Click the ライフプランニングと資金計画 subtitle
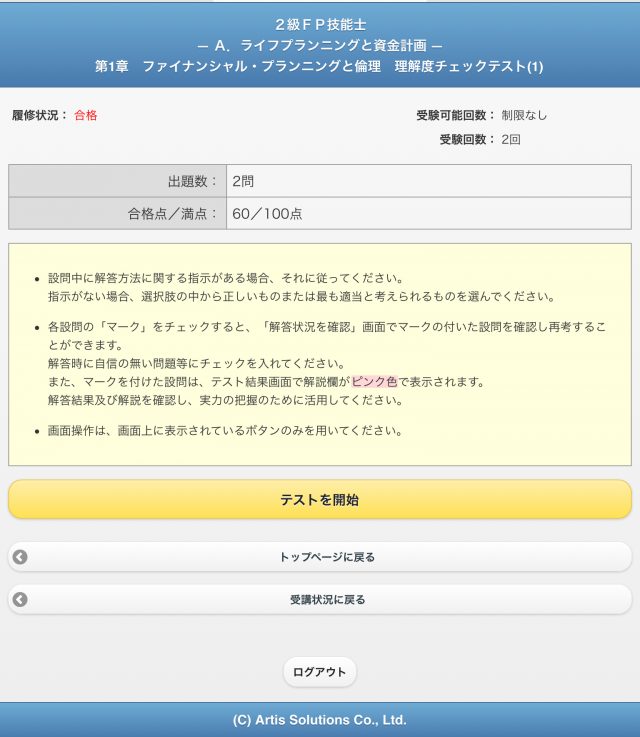 point(320,45)
